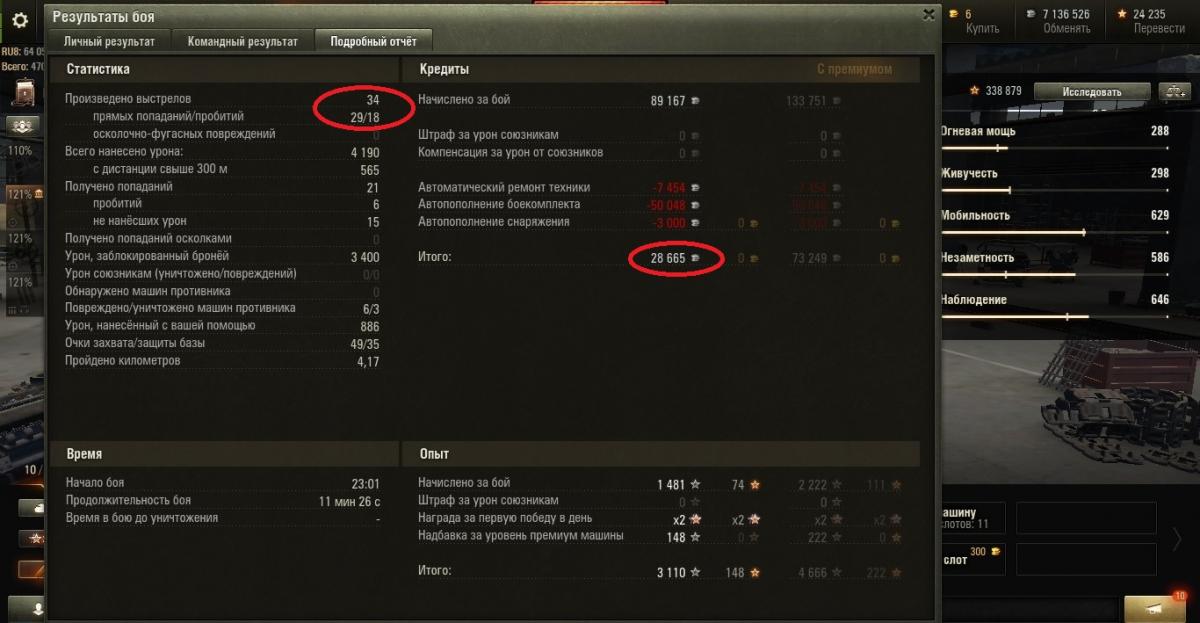The width and height of the screenshot is (1200, 623).
Task: Click Купить to buy gold
Action: click(982, 28)
